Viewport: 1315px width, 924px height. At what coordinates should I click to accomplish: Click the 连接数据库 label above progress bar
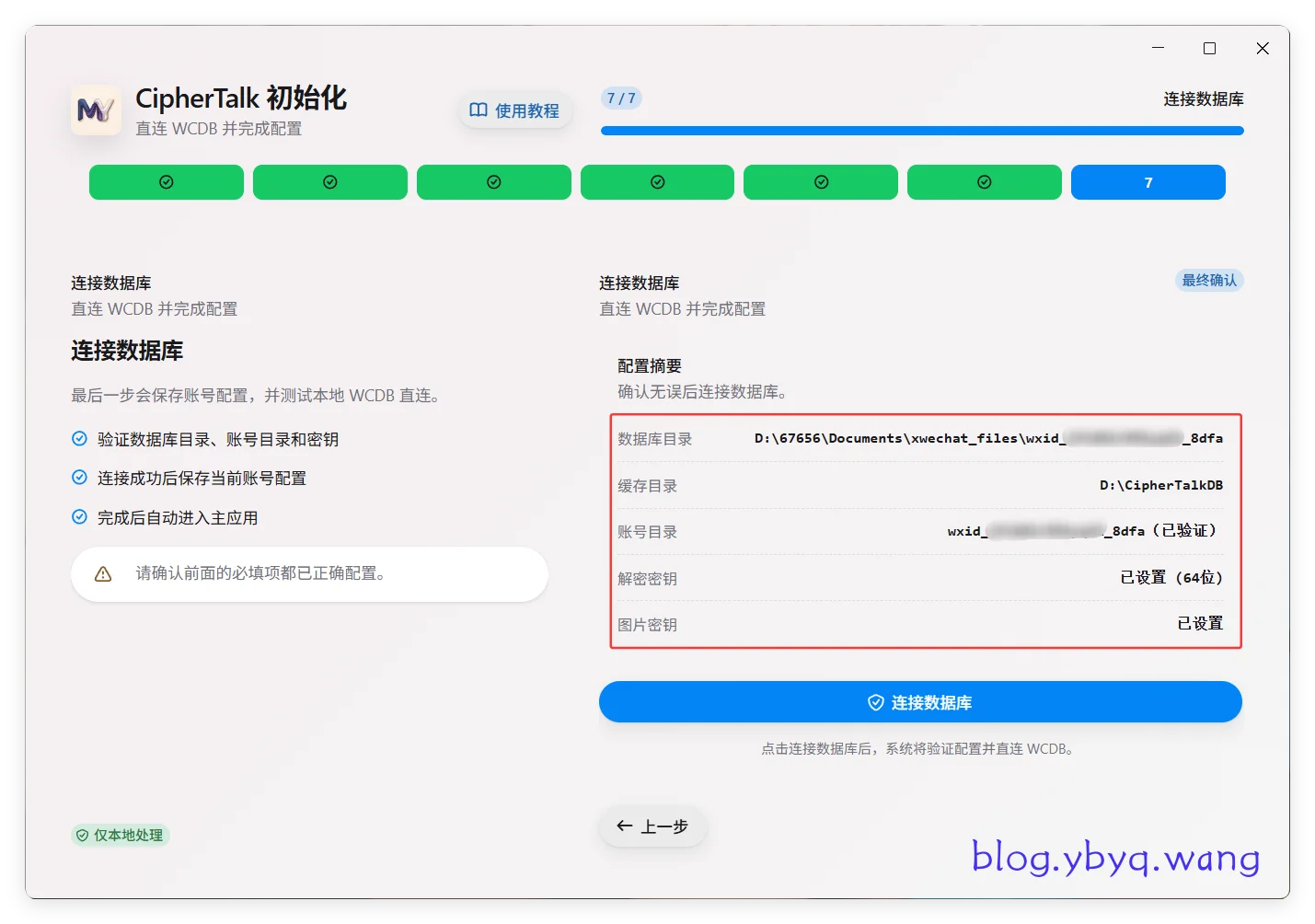pyautogui.click(x=1203, y=98)
